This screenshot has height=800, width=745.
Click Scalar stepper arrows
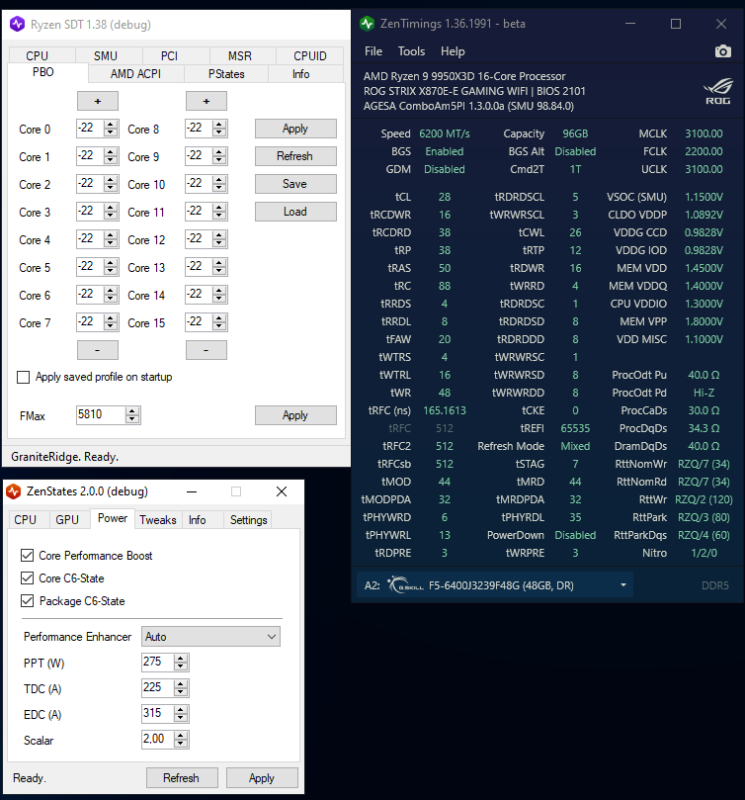(181, 739)
